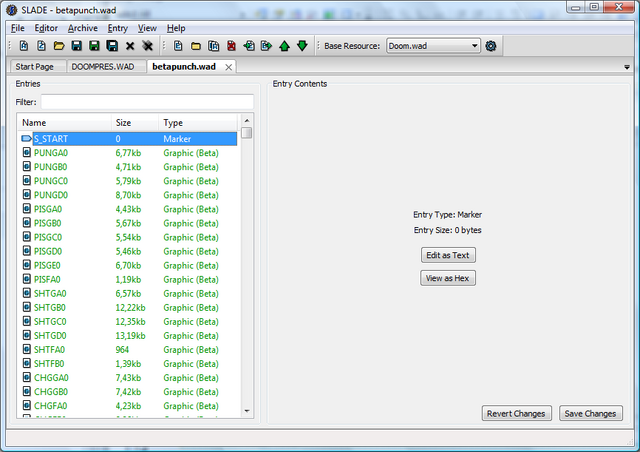The image size is (640, 452).
Task: Click the graphic icon beside CHGGA0
Action: tap(27, 378)
